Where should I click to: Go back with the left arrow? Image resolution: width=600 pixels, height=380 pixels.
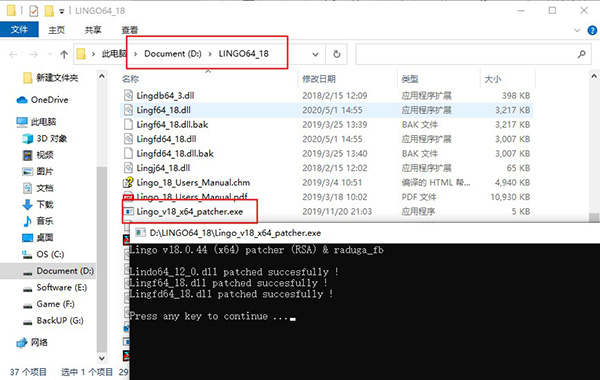(x=13, y=54)
